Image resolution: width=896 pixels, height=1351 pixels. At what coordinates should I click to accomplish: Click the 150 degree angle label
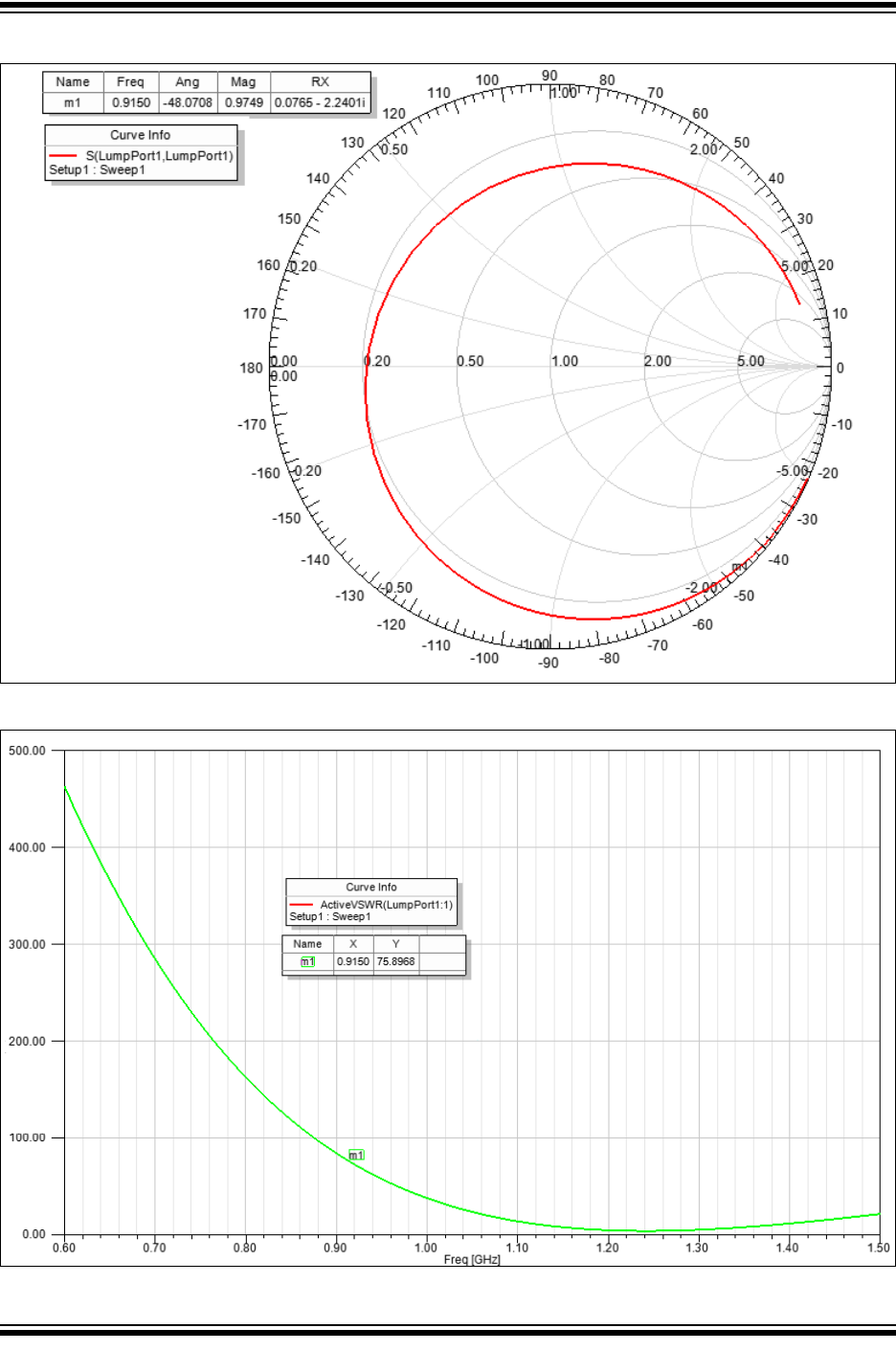click(x=289, y=218)
